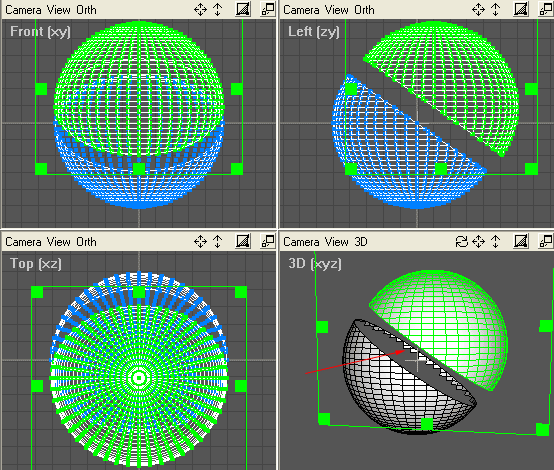
Task: Toggle shading mode icon in Front view header
Action: [x=243, y=9]
